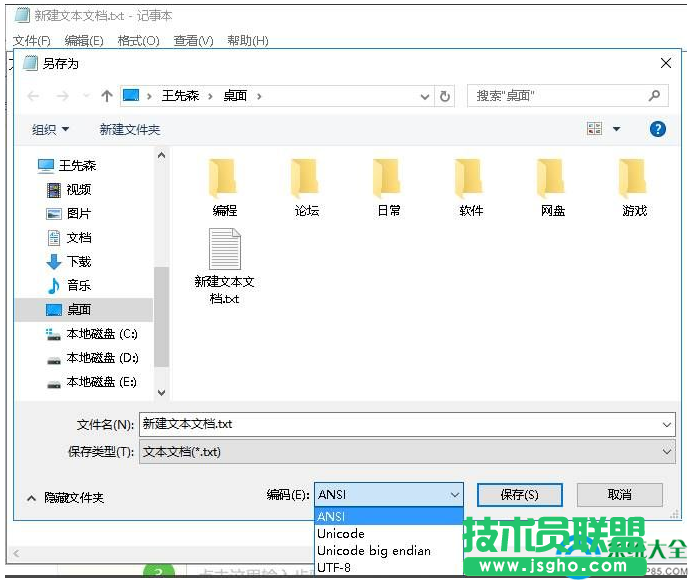Select the 论坛 folder
Image resolution: width=690 pixels, height=582 pixels.
pos(307,188)
